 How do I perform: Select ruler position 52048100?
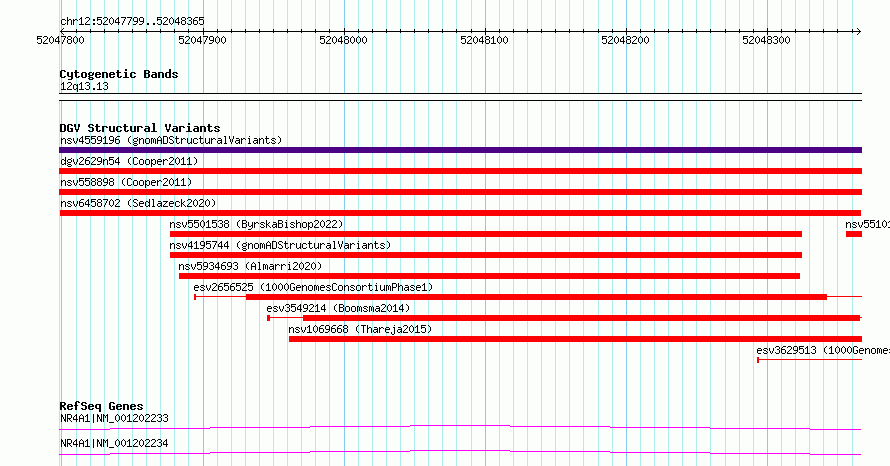tap(484, 40)
